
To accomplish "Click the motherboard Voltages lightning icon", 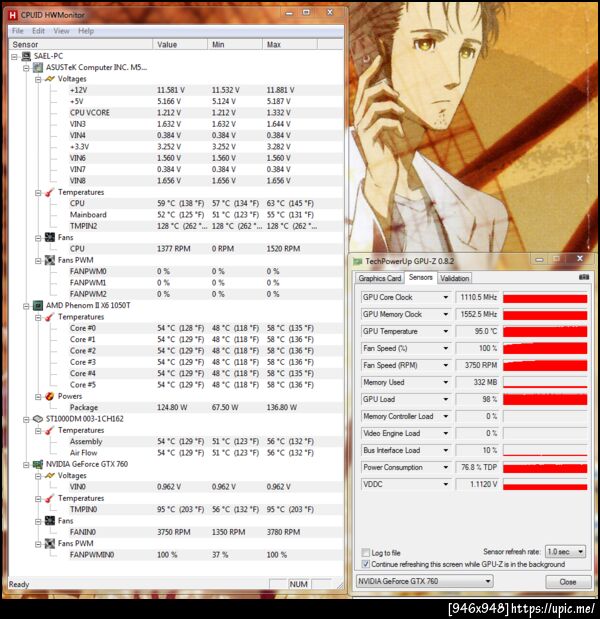I will (50, 79).
